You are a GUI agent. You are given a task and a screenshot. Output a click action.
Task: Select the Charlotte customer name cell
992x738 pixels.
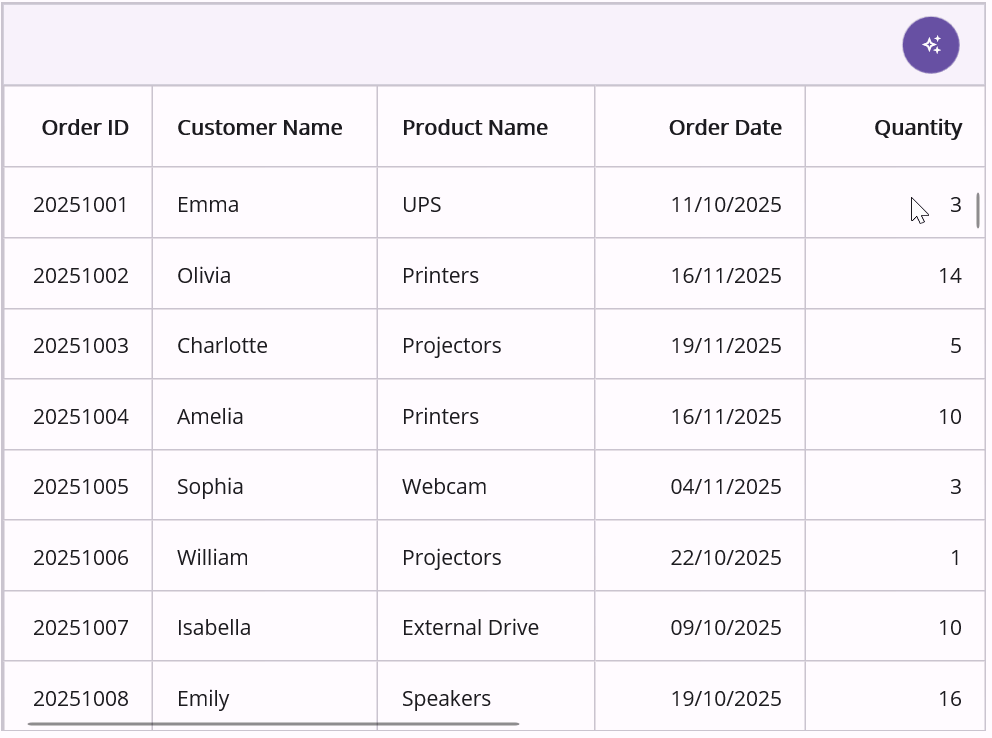click(222, 346)
